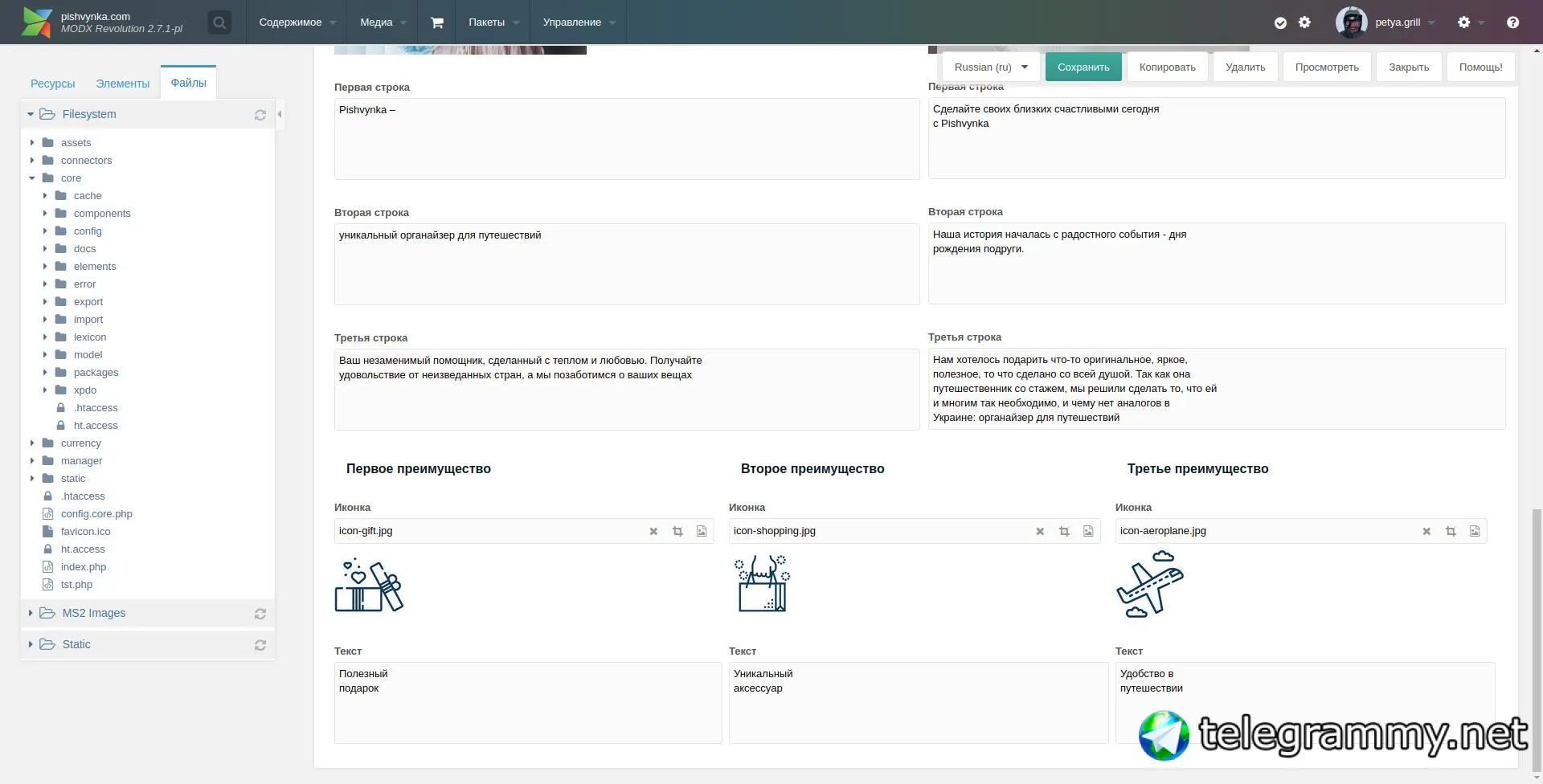Open the Содержимое menu

(x=297, y=22)
